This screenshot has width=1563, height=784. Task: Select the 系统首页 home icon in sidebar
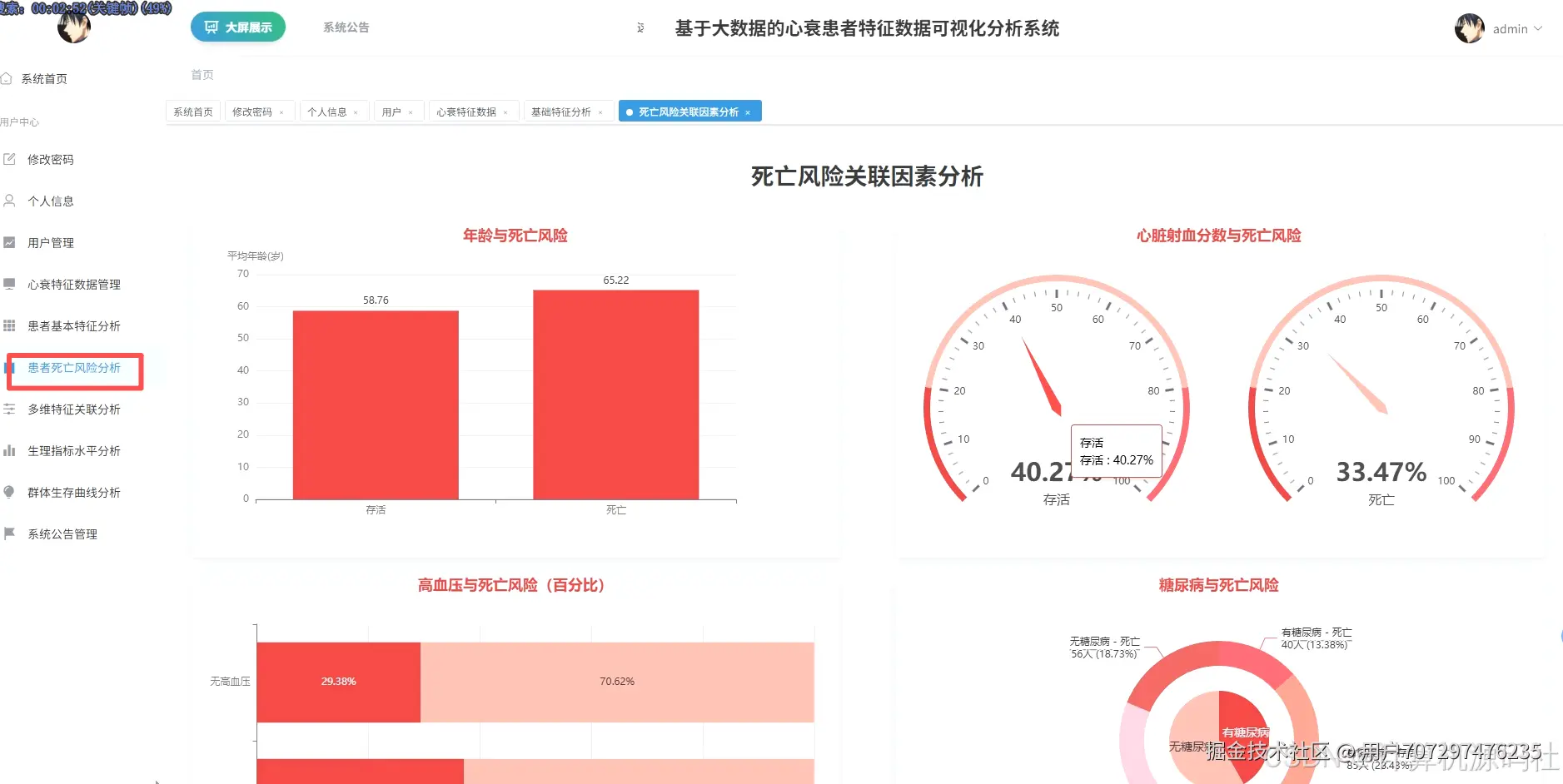(x=9, y=77)
